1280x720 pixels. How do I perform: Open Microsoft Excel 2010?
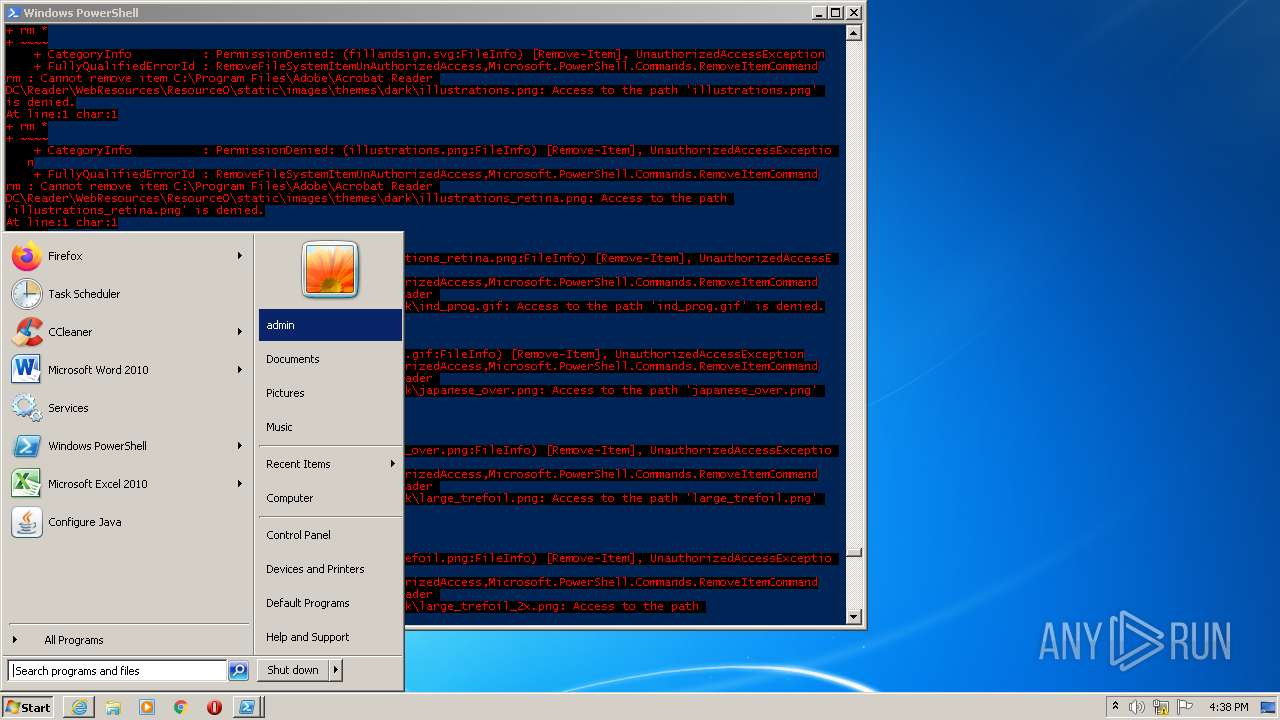127,484
